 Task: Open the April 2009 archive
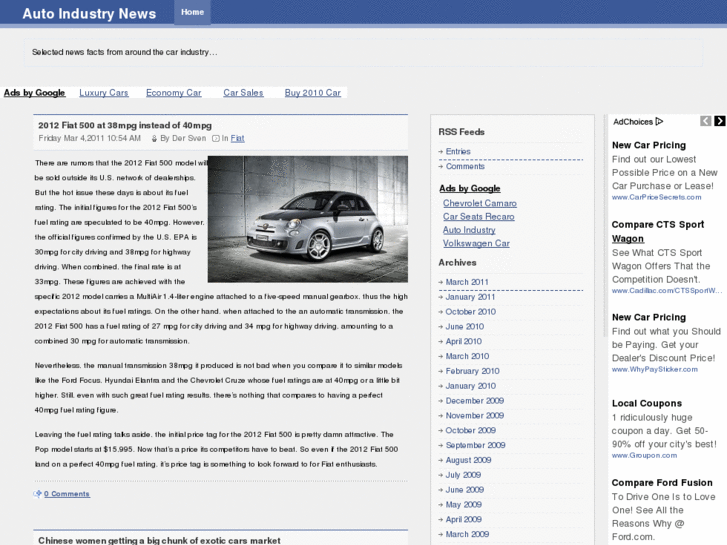click(464, 519)
